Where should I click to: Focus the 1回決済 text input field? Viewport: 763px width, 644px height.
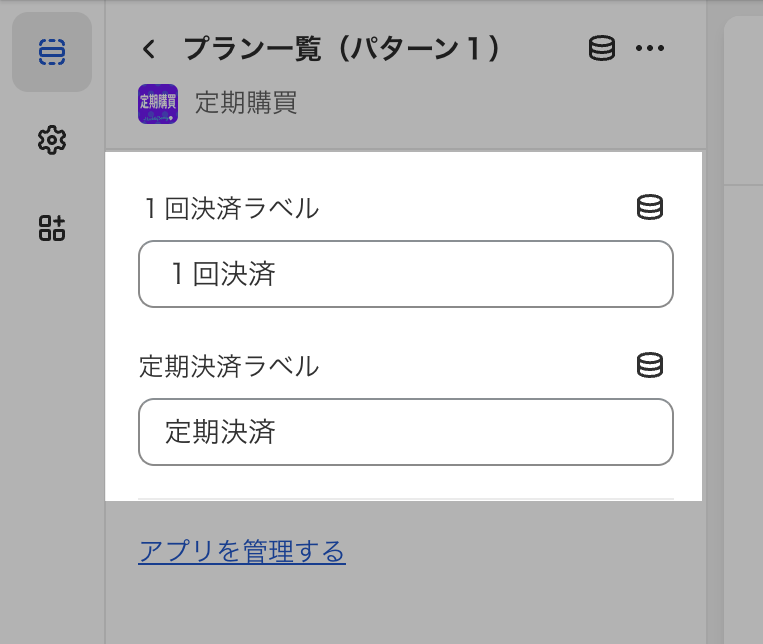pos(405,274)
